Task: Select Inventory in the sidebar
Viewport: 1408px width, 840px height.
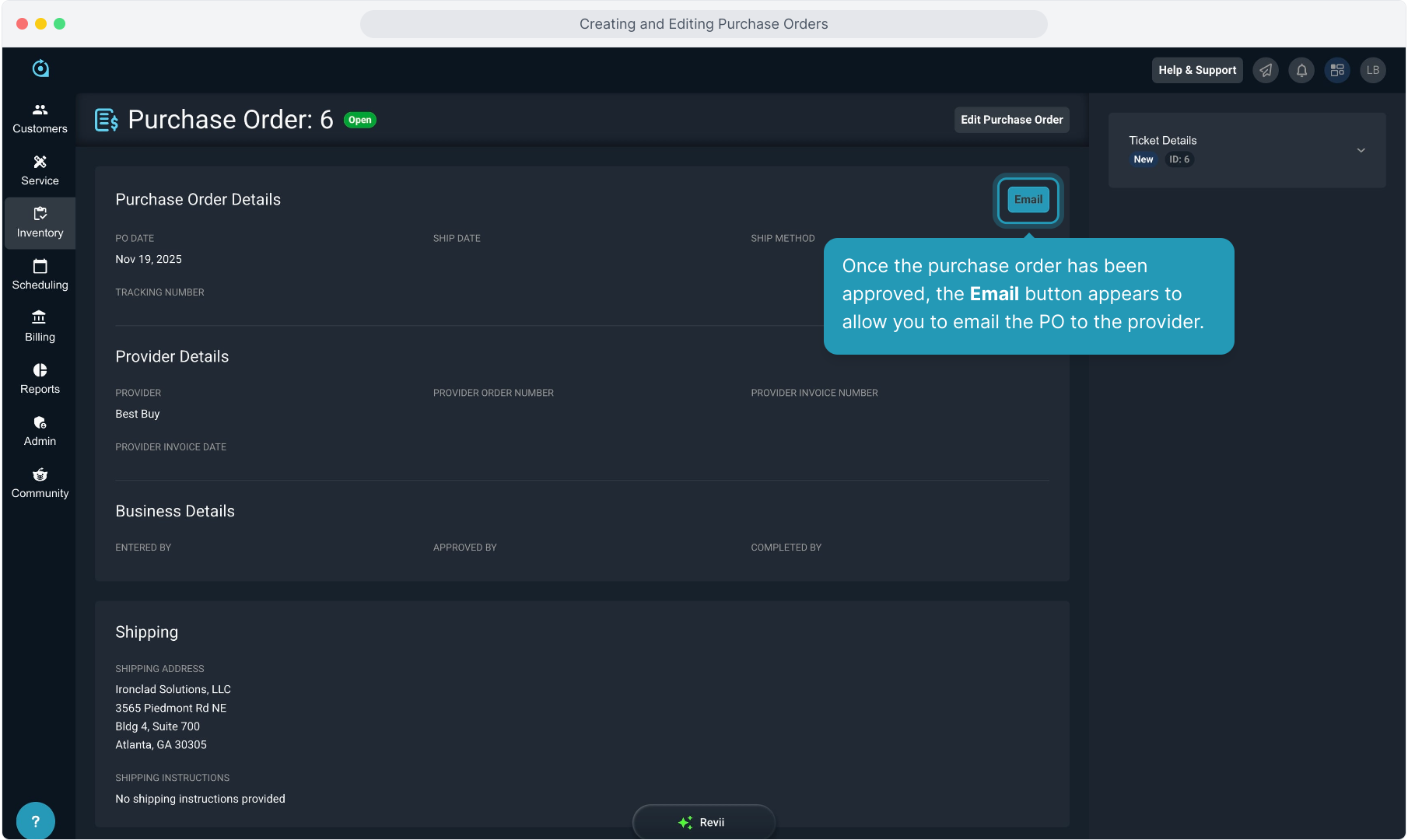Action: point(40,222)
